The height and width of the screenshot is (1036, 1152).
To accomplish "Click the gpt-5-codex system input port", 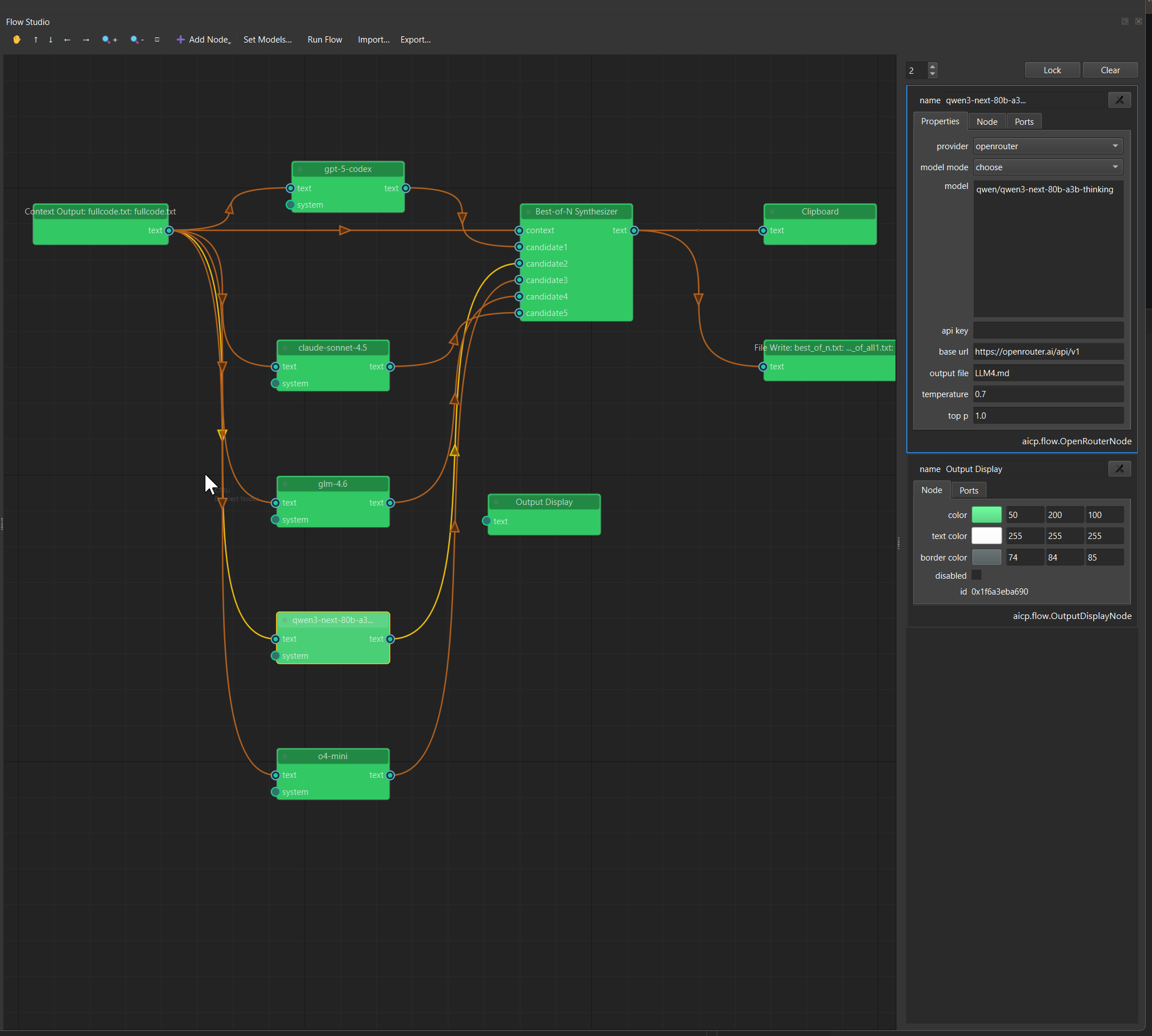I will (291, 205).
